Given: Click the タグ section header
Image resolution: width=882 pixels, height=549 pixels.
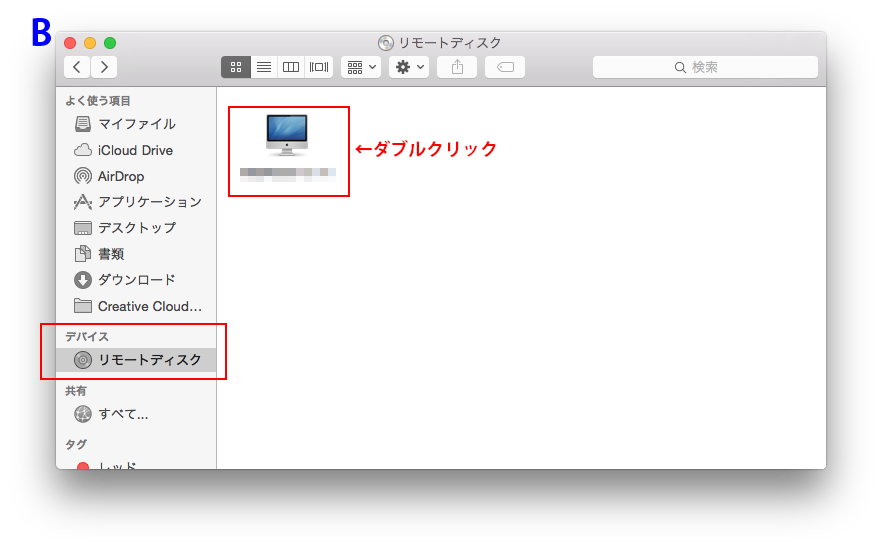Looking at the screenshot, I should point(76,444).
